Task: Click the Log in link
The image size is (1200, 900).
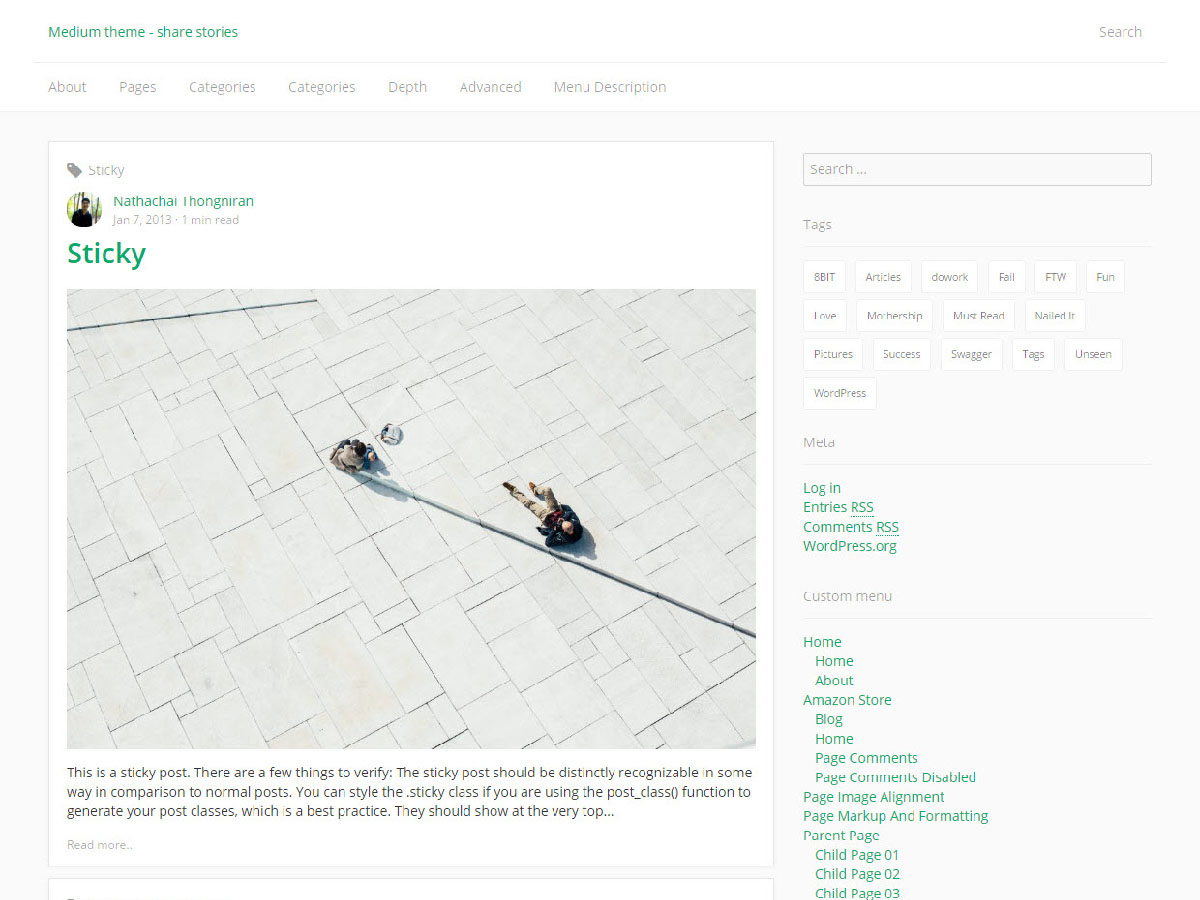Action: [821, 488]
